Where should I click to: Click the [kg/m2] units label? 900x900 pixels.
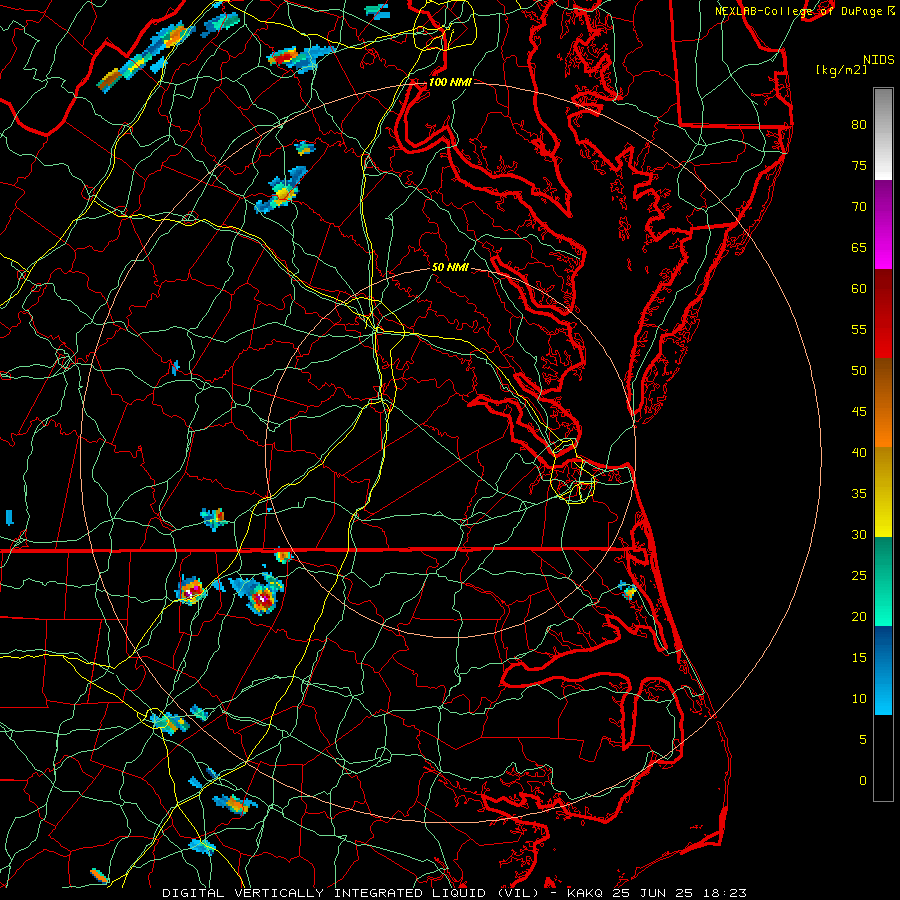[x=841, y=70]
